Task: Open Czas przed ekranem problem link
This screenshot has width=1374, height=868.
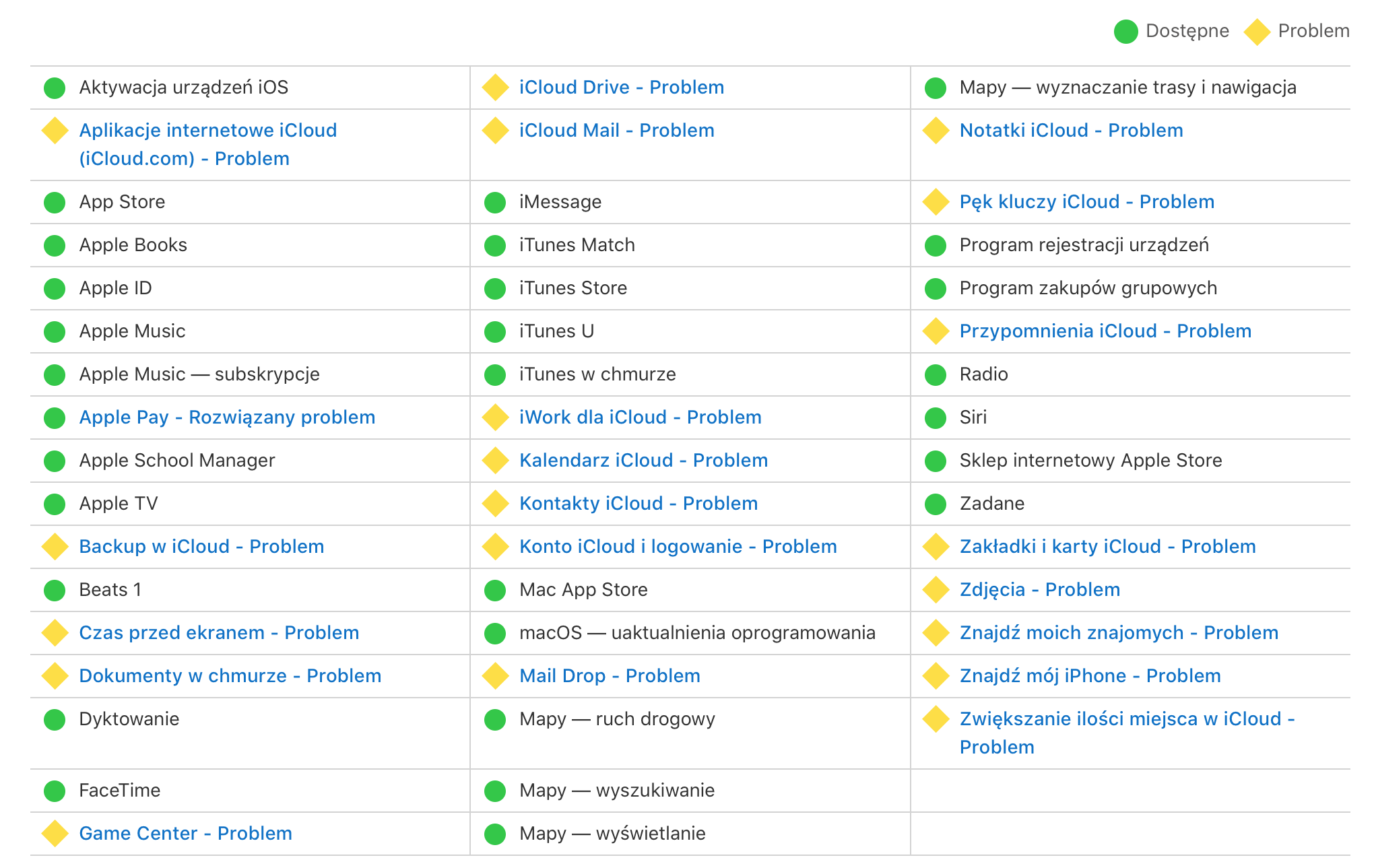Action: 219,633
